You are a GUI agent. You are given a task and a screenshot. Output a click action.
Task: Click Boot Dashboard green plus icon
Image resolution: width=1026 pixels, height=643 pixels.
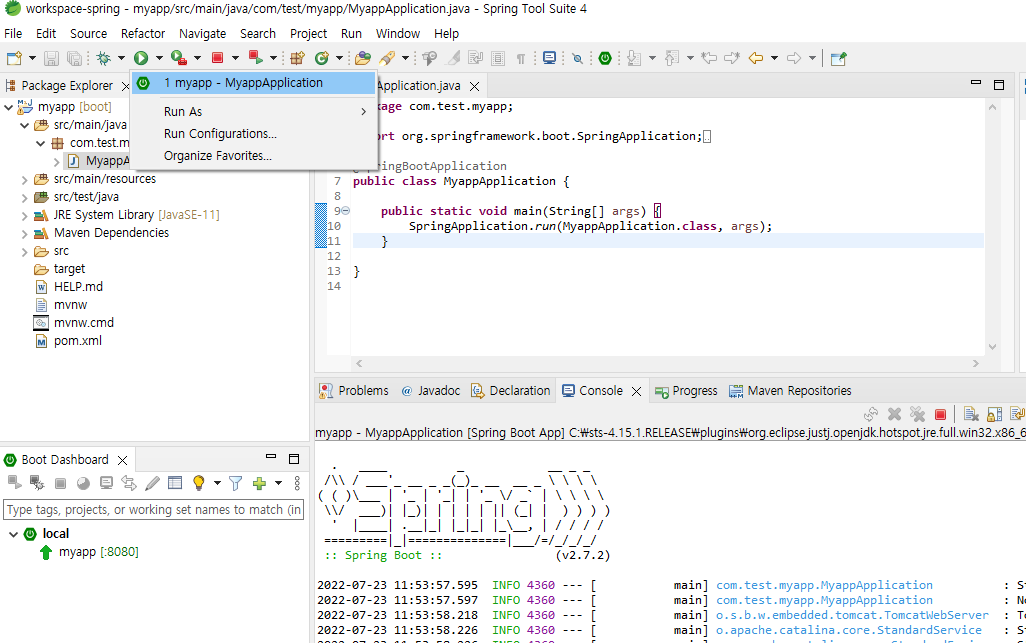pyautogui.click(x=259, y=483)
